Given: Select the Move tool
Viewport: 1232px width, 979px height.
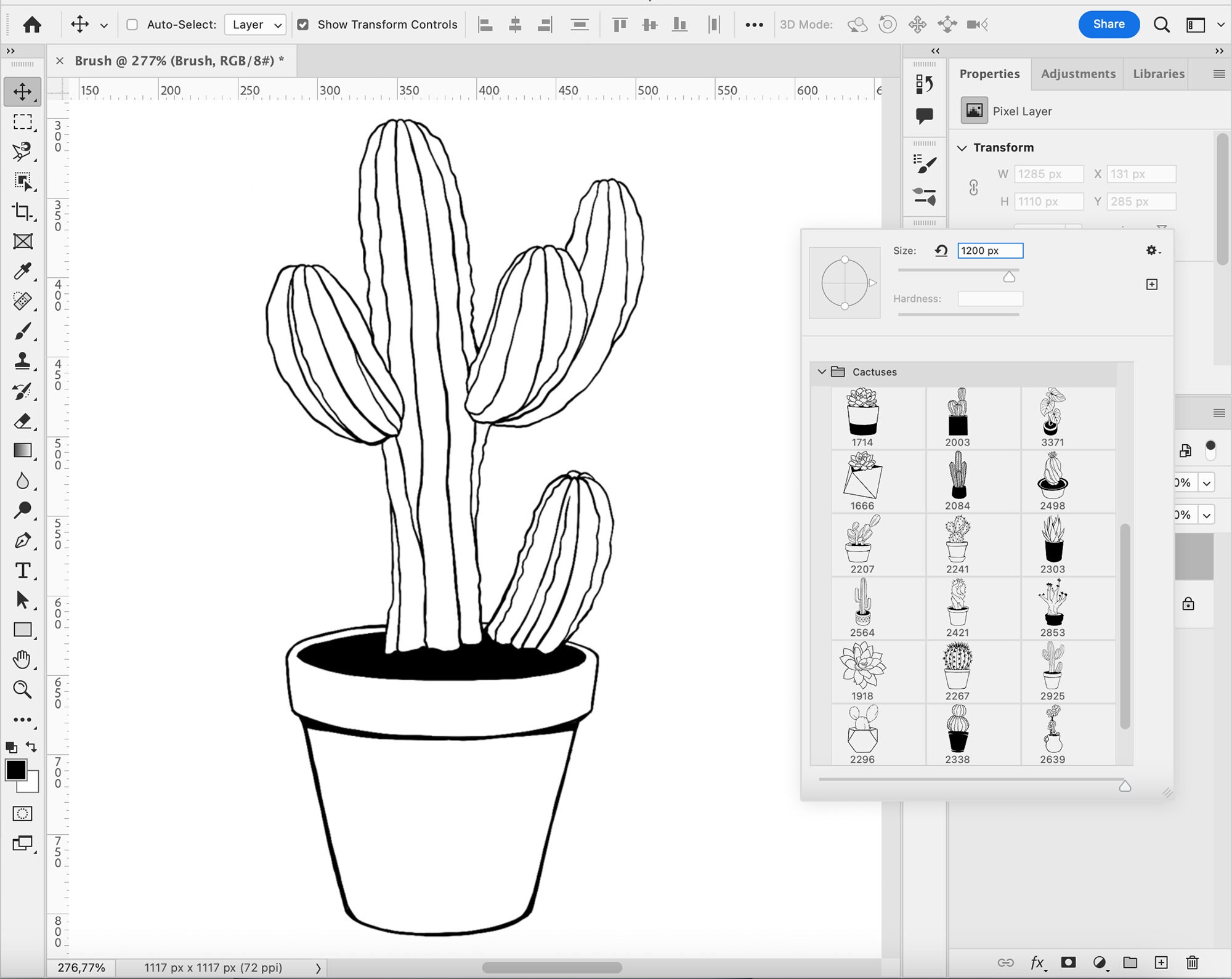Looking at the screenshot, I should click(x=23, y=92).
